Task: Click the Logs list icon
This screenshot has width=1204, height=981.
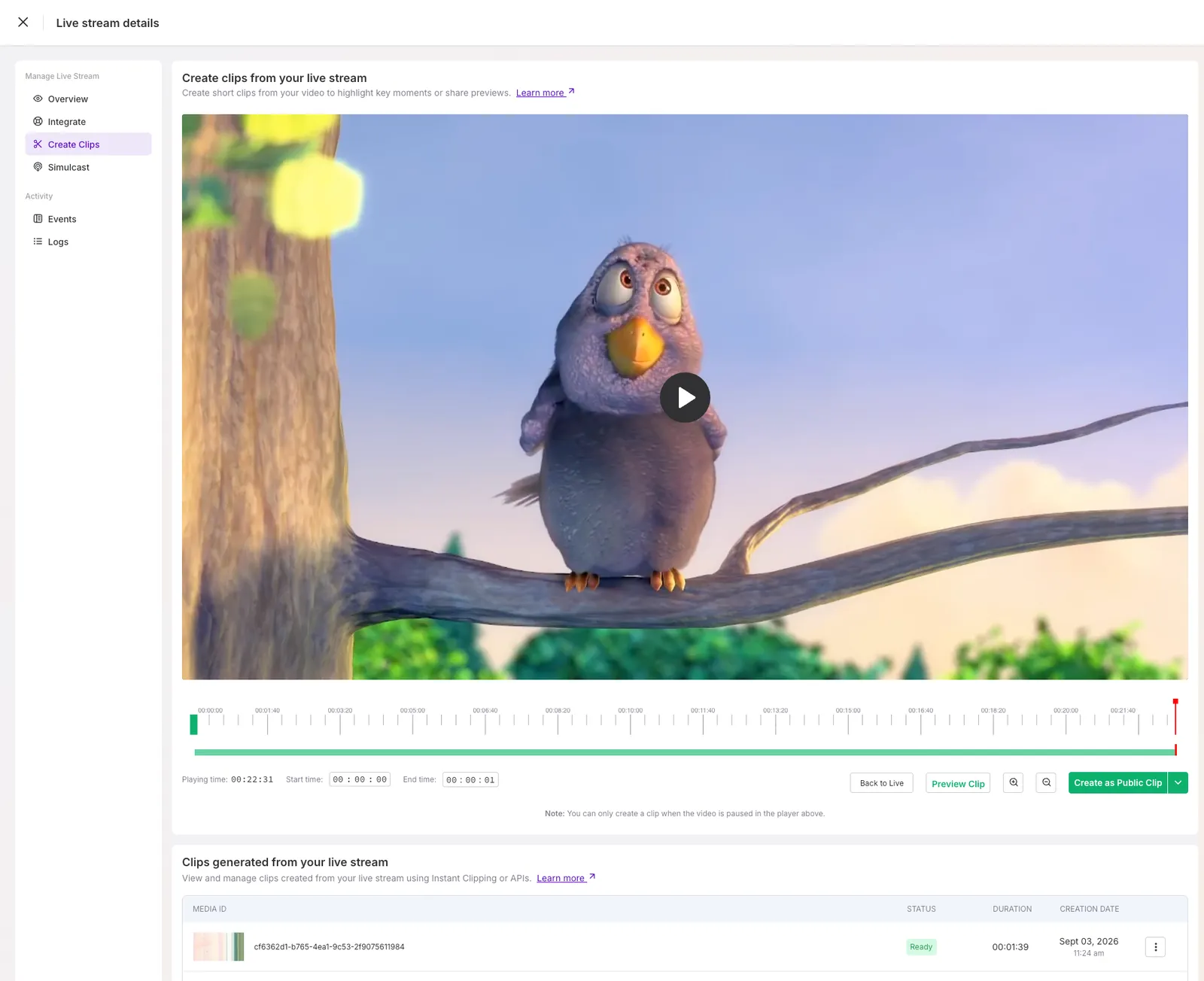Action: (38, 241)
